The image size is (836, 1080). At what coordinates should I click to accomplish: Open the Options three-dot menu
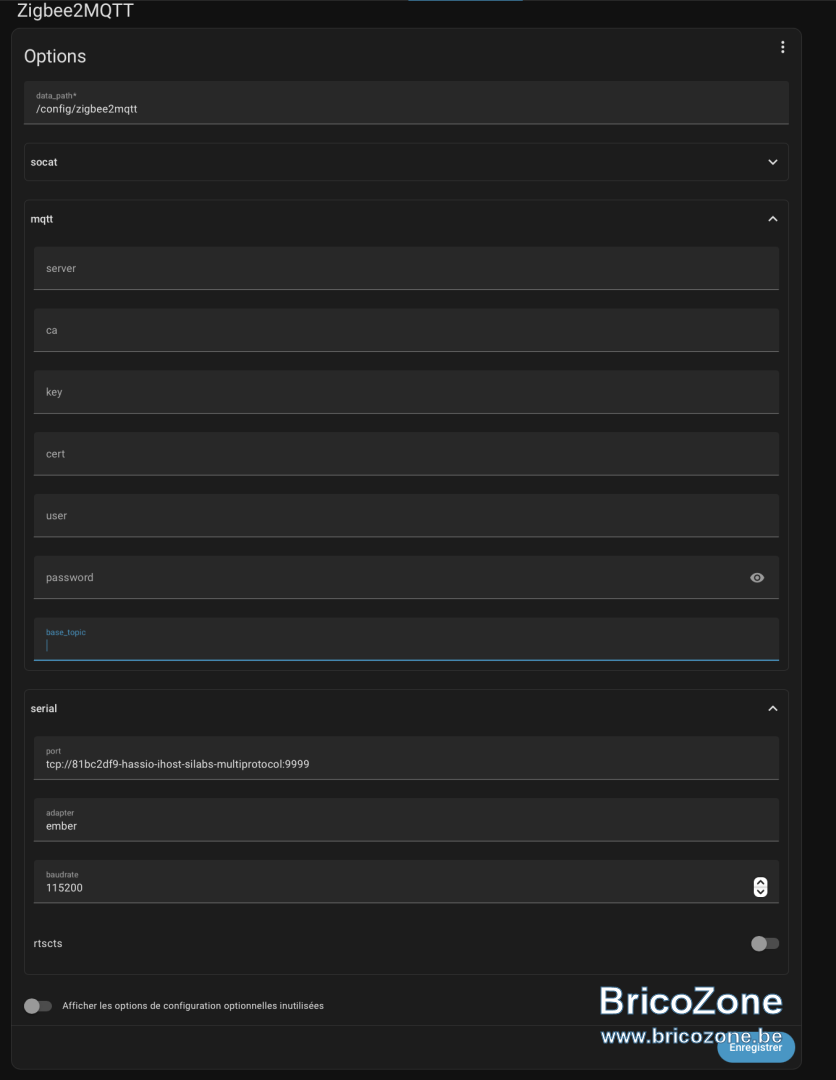(782, 47)
